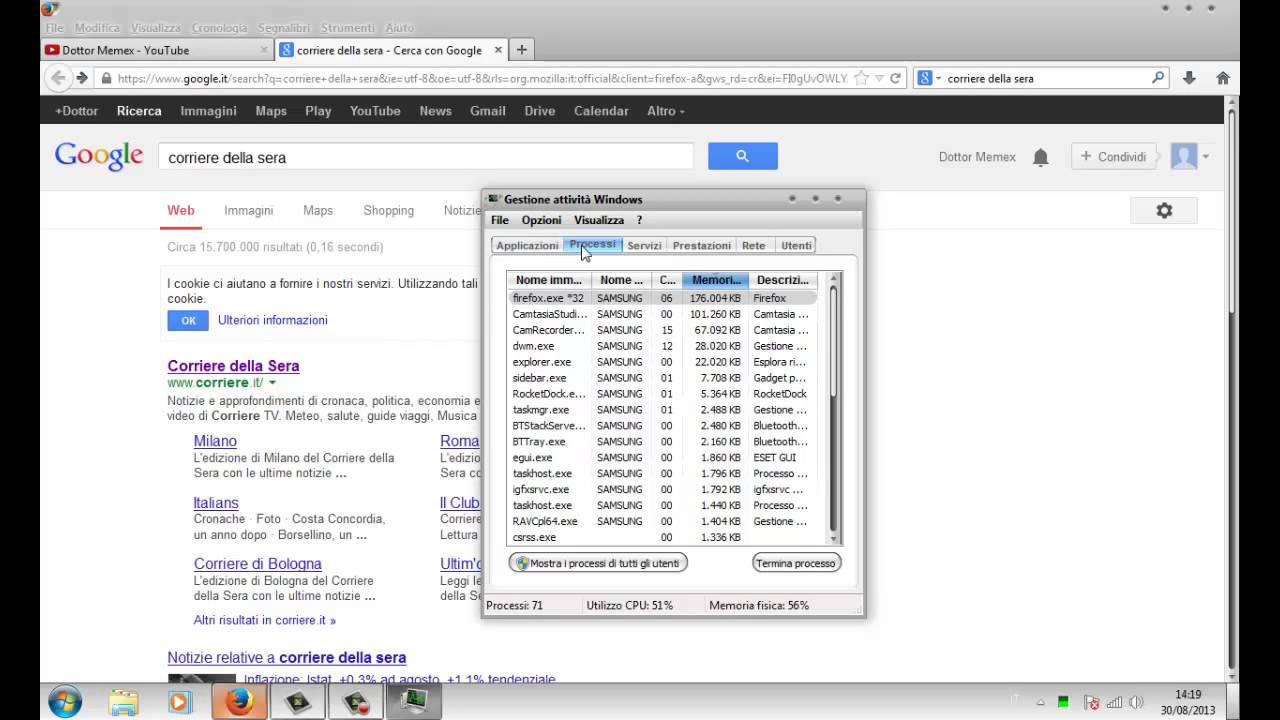Switch to the Servizi tab
Viewport: 1280px width, 720px height.
pos(644,245)
